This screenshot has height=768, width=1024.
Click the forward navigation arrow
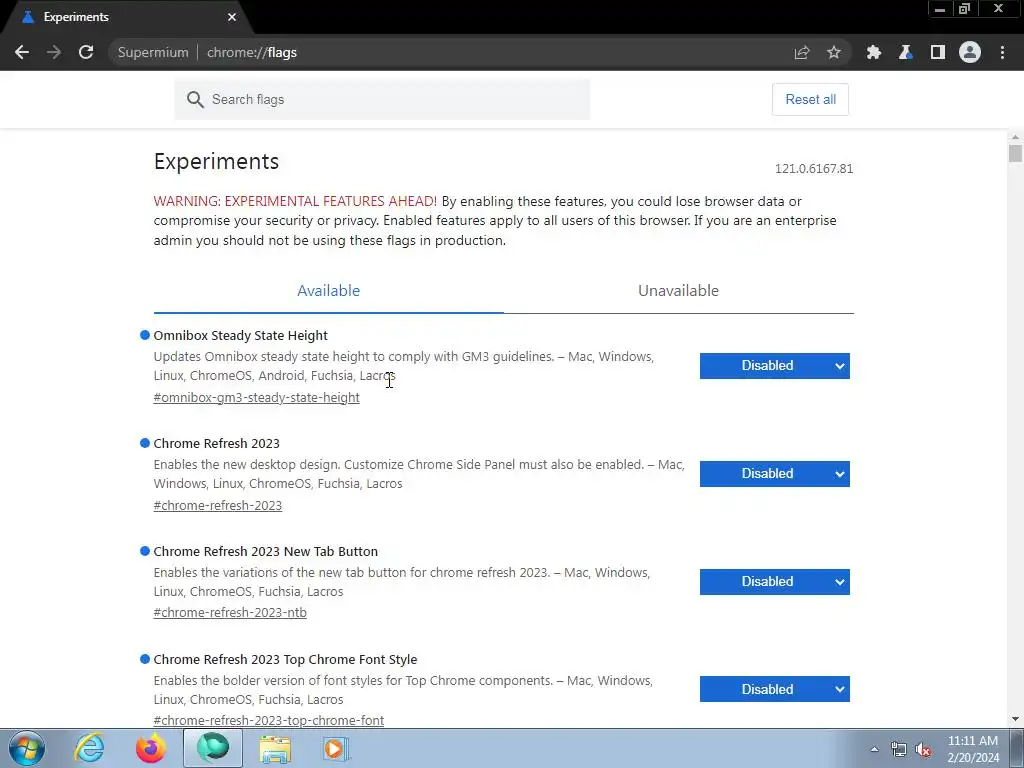pos(54,52)
